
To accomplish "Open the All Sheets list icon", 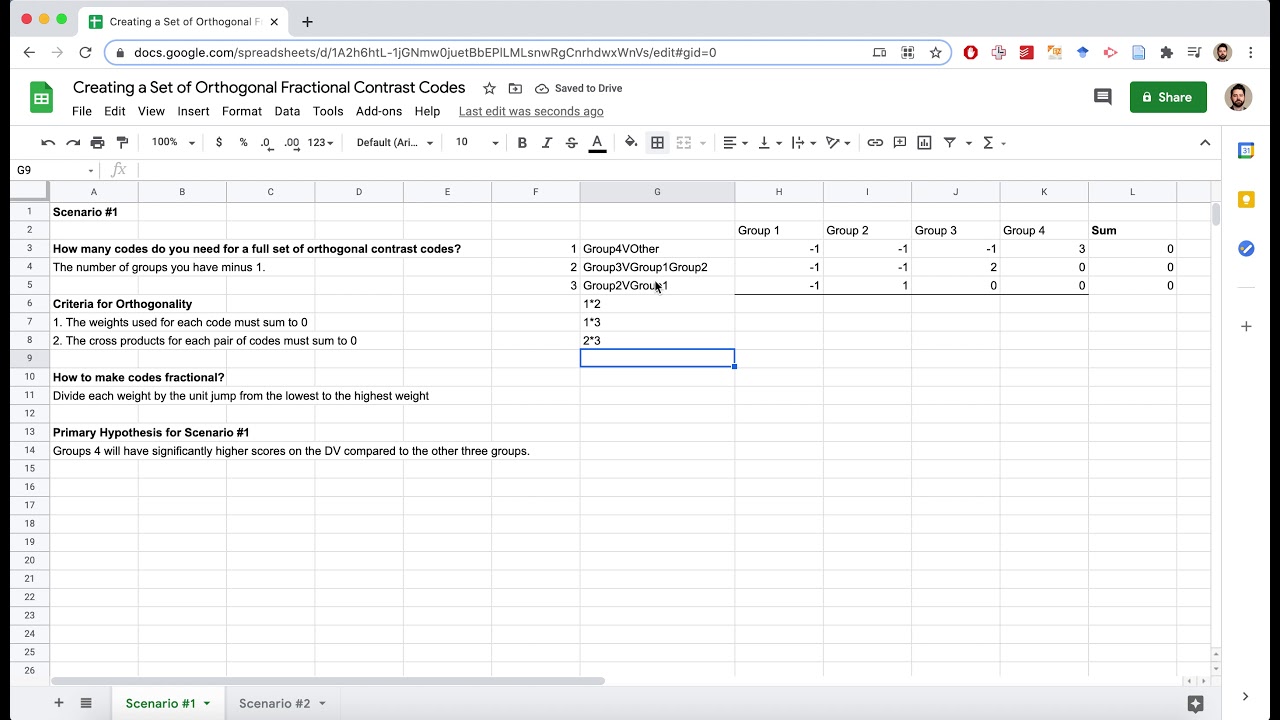I will (86, 703).
